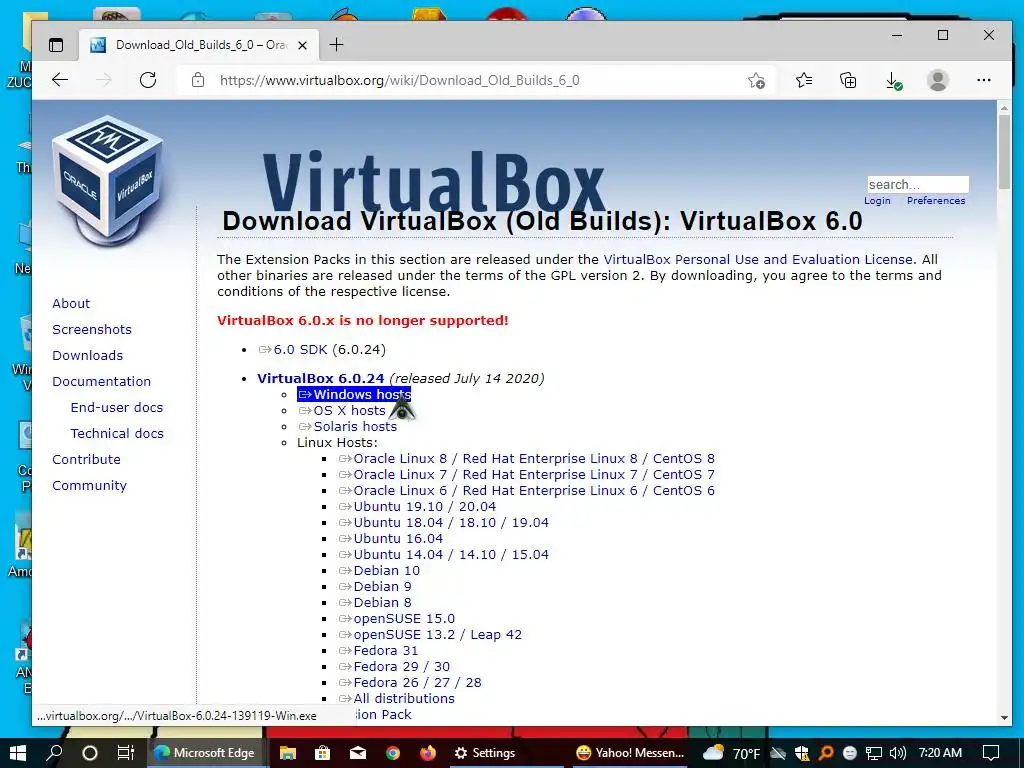Close the Download_Old_Builds_6_0 tab

302,45
